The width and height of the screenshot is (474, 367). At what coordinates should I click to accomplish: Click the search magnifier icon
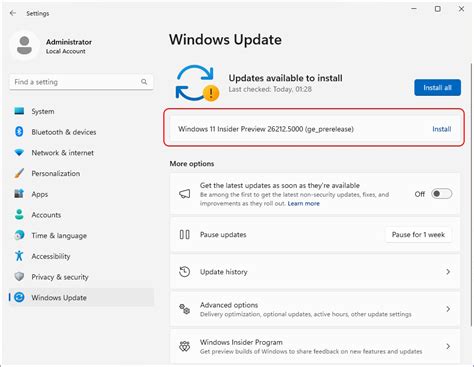144,82
